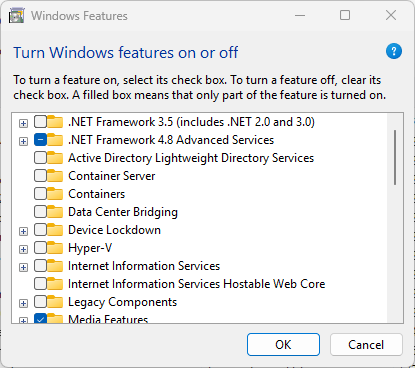415x368 pixels.
Task: Select the Containers feature label
Action: 97,194
